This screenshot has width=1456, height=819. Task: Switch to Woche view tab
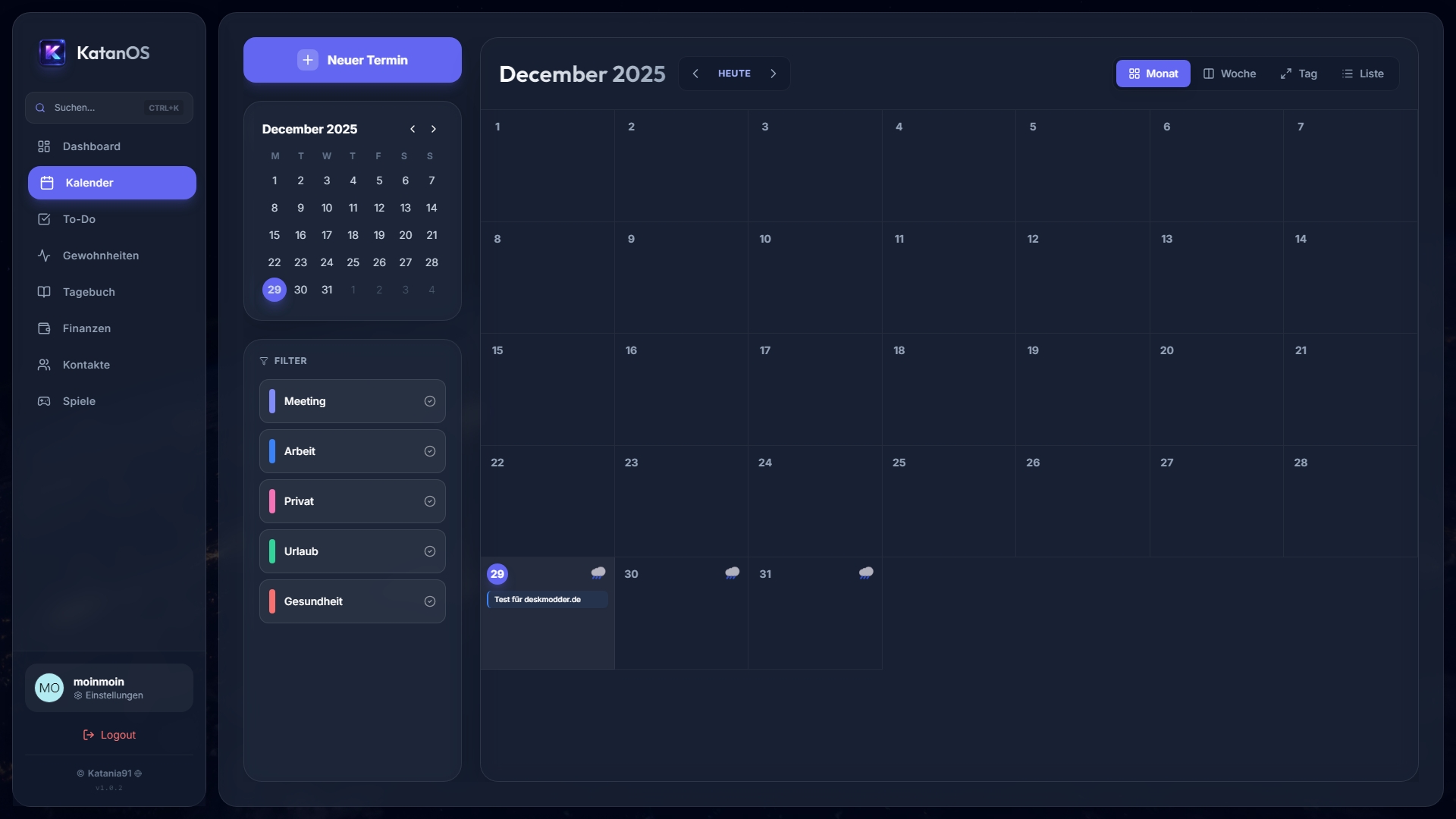click(x=1229, y=74)
